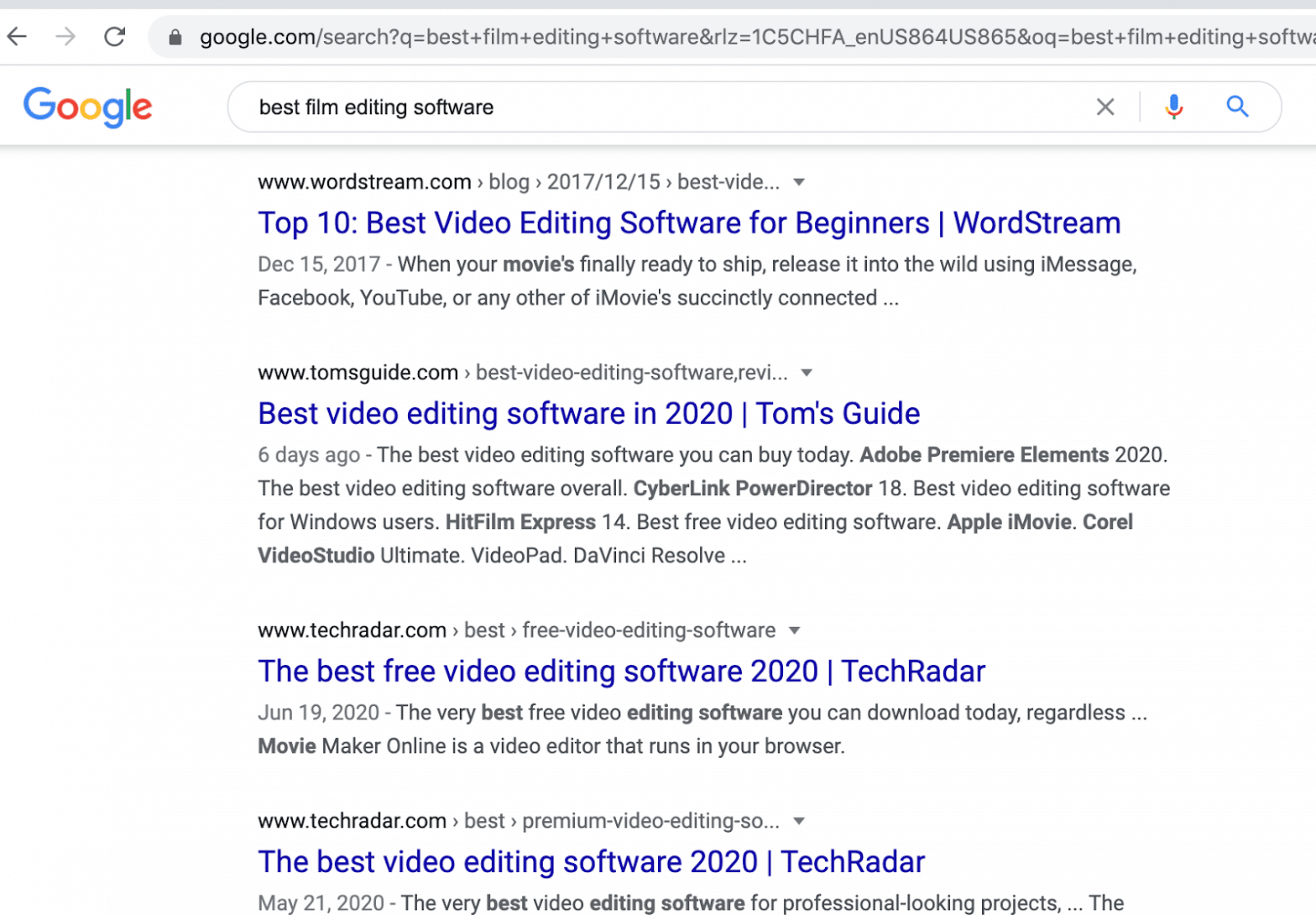Viewport: 1316px width, 915px height.
Task: Click the browser forward arrow
Action: (x=65, y=36)
